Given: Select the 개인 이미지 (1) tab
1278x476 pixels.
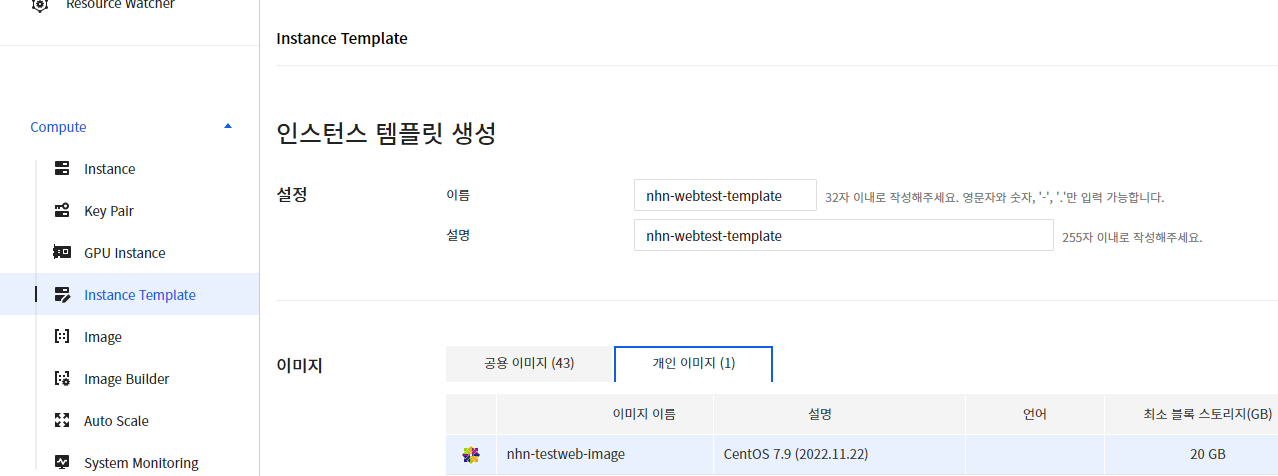Looking at the screenshot, I should (x=693, y=363).
